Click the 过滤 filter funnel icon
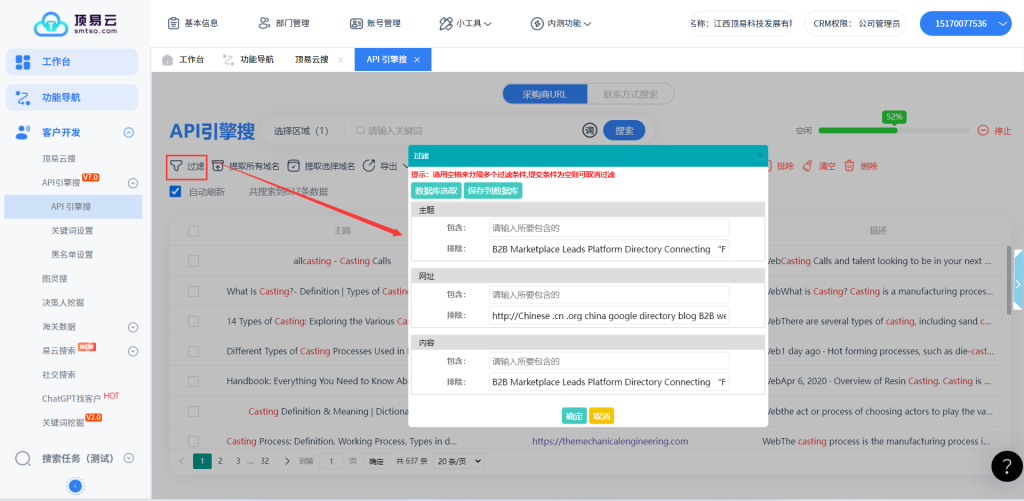The image size is (1024, 501). point(176,166)
